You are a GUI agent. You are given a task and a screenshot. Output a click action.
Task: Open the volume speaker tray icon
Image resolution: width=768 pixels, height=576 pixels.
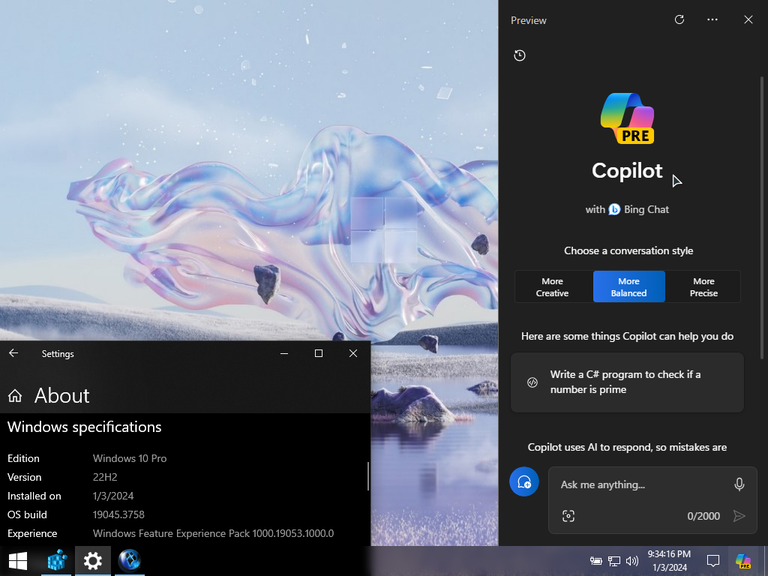pos(632,561)
